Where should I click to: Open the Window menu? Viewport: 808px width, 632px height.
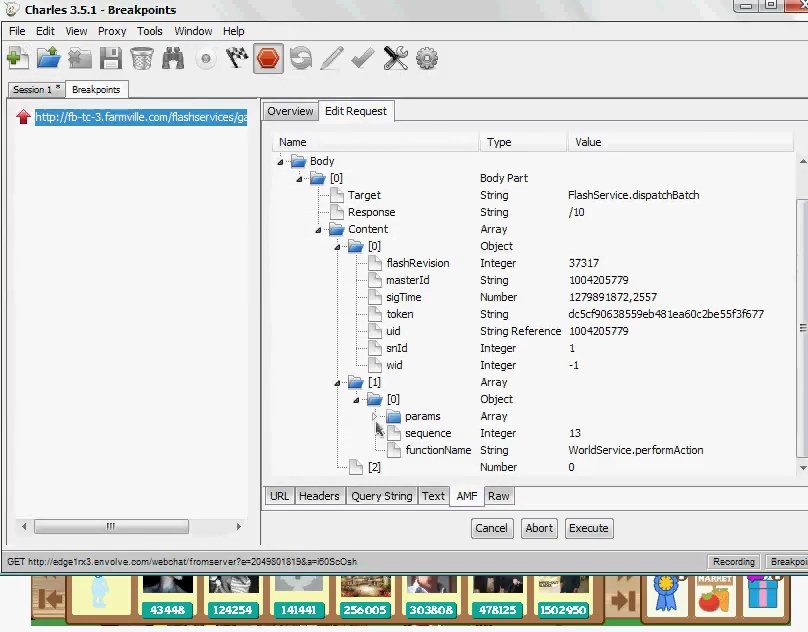click(x=193, y=31)
